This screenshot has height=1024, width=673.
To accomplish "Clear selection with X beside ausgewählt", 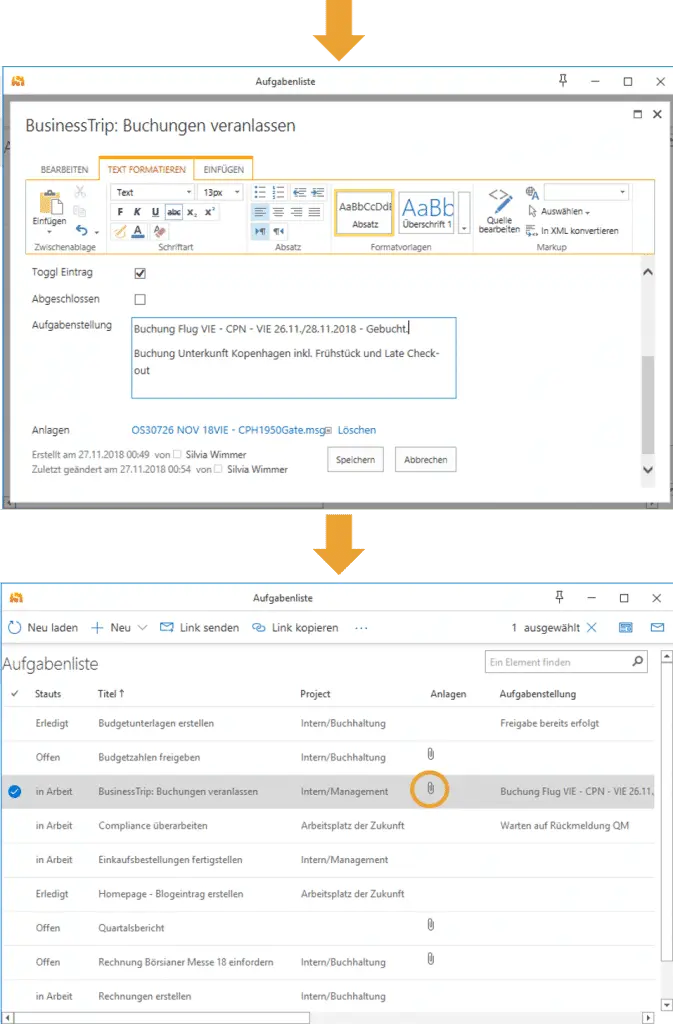I will (x=591, y=628).
